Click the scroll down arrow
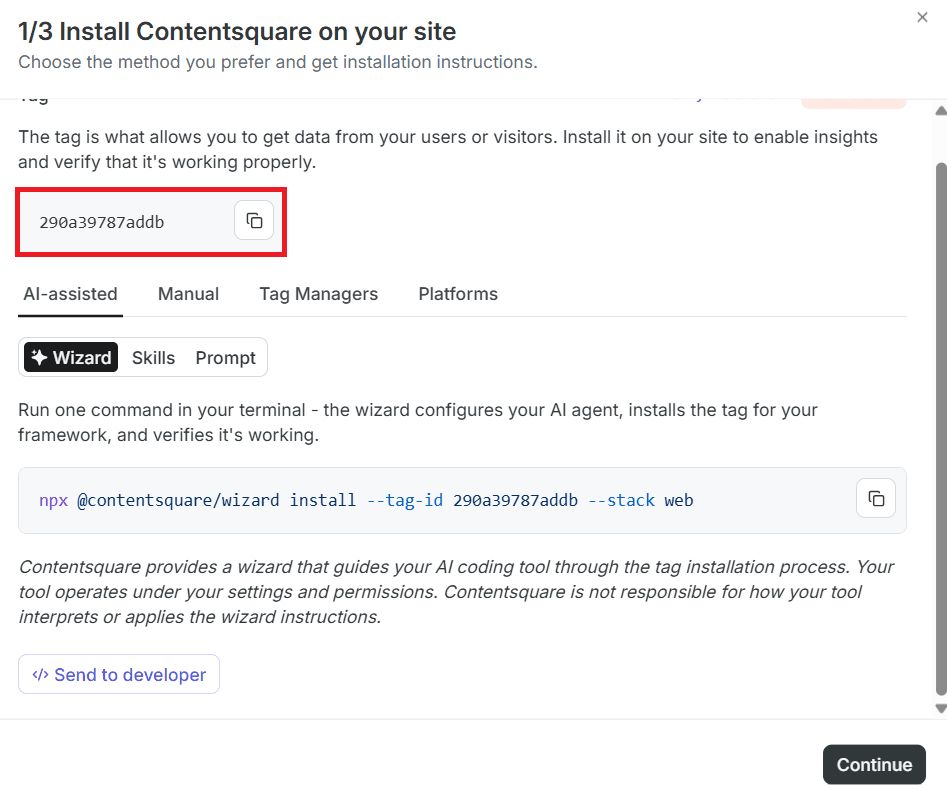947x789 pixels. coord(940,709)
